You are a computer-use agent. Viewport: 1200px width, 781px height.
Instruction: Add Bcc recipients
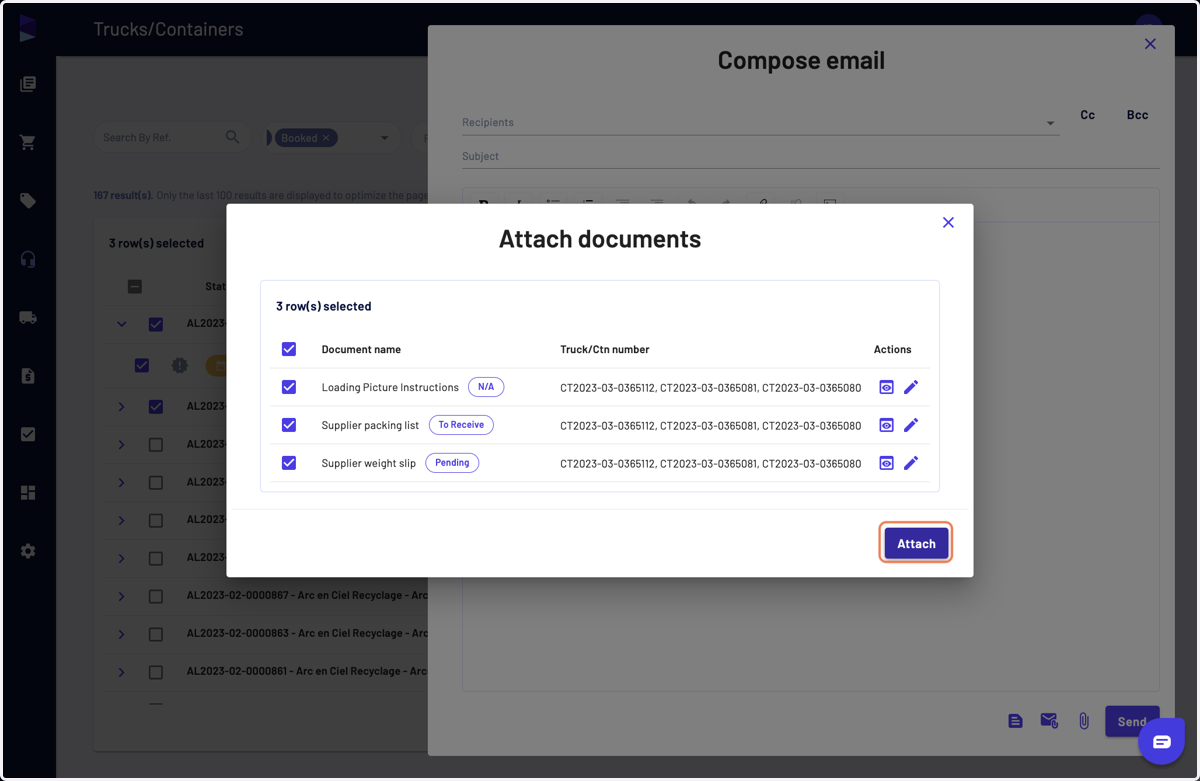(x=1137, y=115)
